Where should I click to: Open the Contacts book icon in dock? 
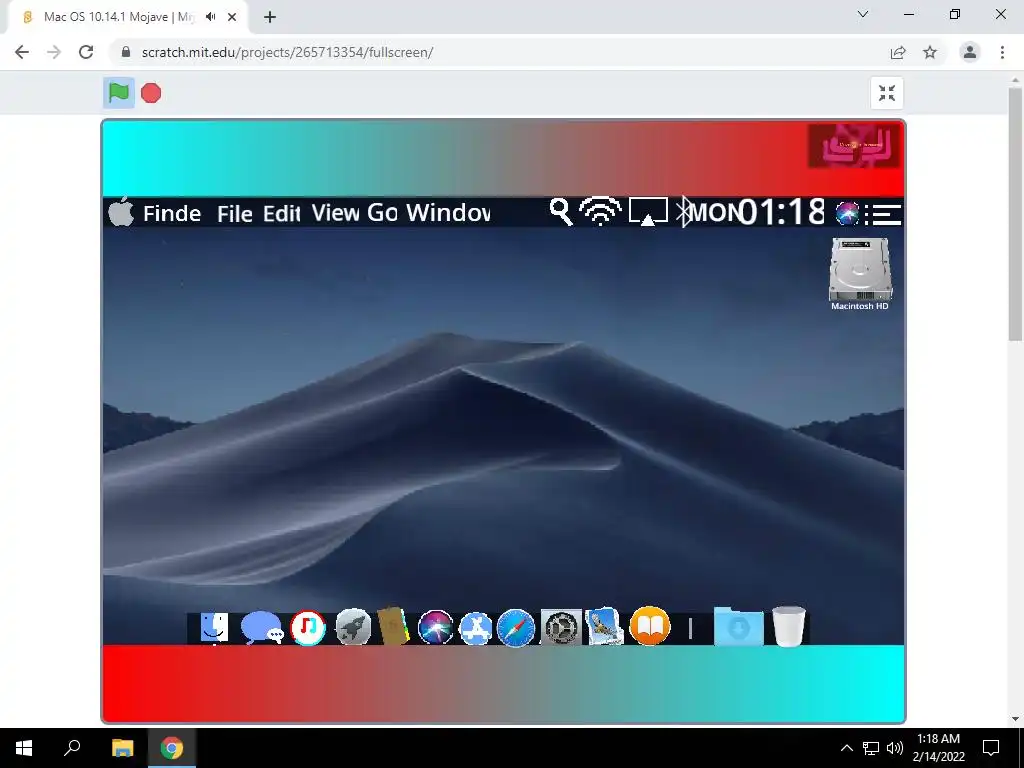pyautogui.click(x=393, y=627)
